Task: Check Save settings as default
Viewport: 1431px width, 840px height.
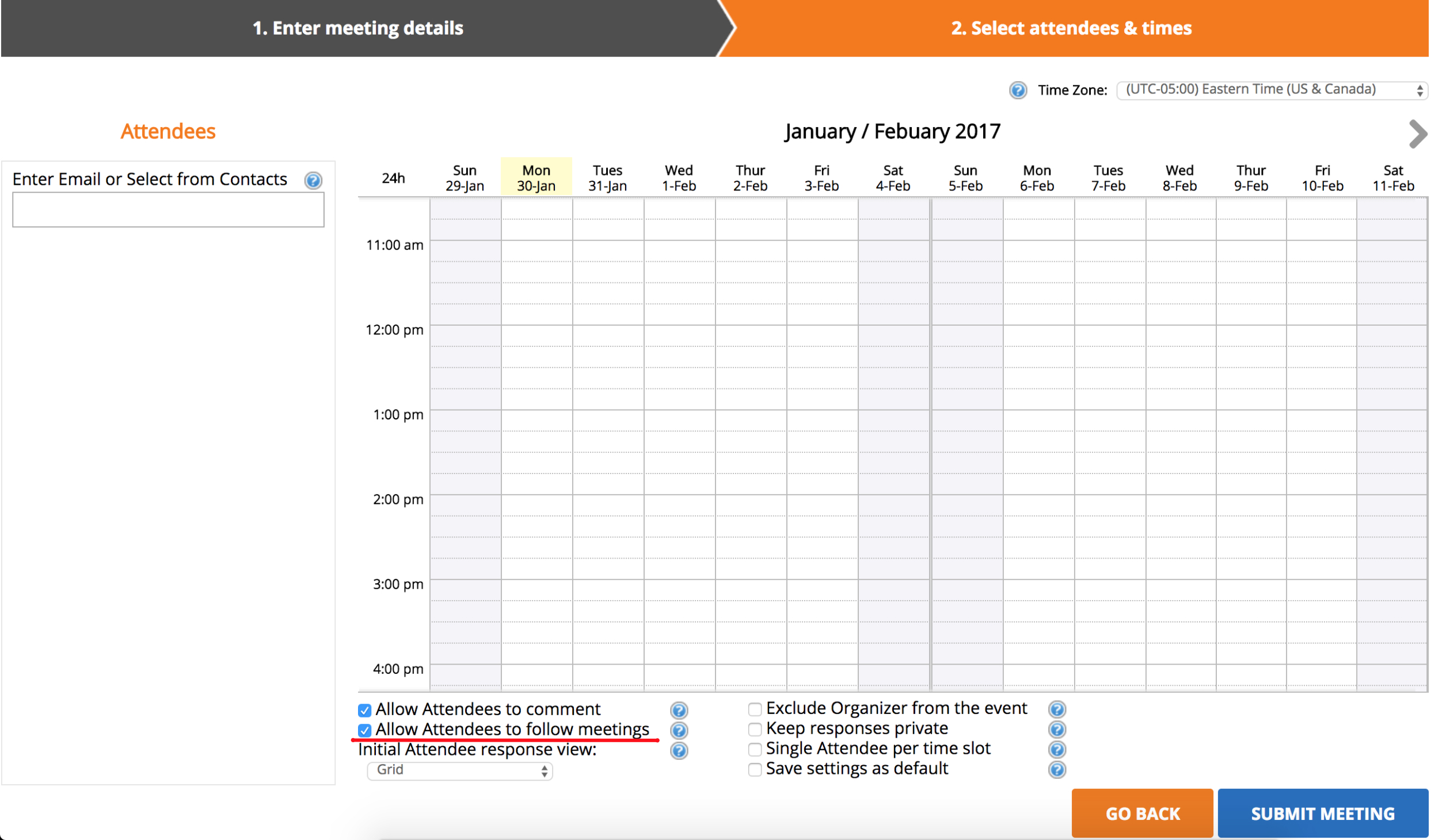Action: [x=755, y=769]
